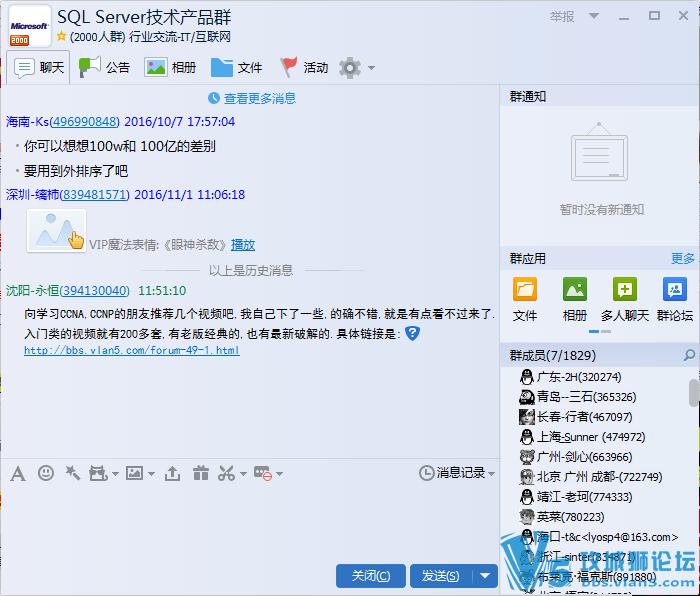Click the star favorite icon
This screenshot has width=700, height=596.
tap(62, 36)
